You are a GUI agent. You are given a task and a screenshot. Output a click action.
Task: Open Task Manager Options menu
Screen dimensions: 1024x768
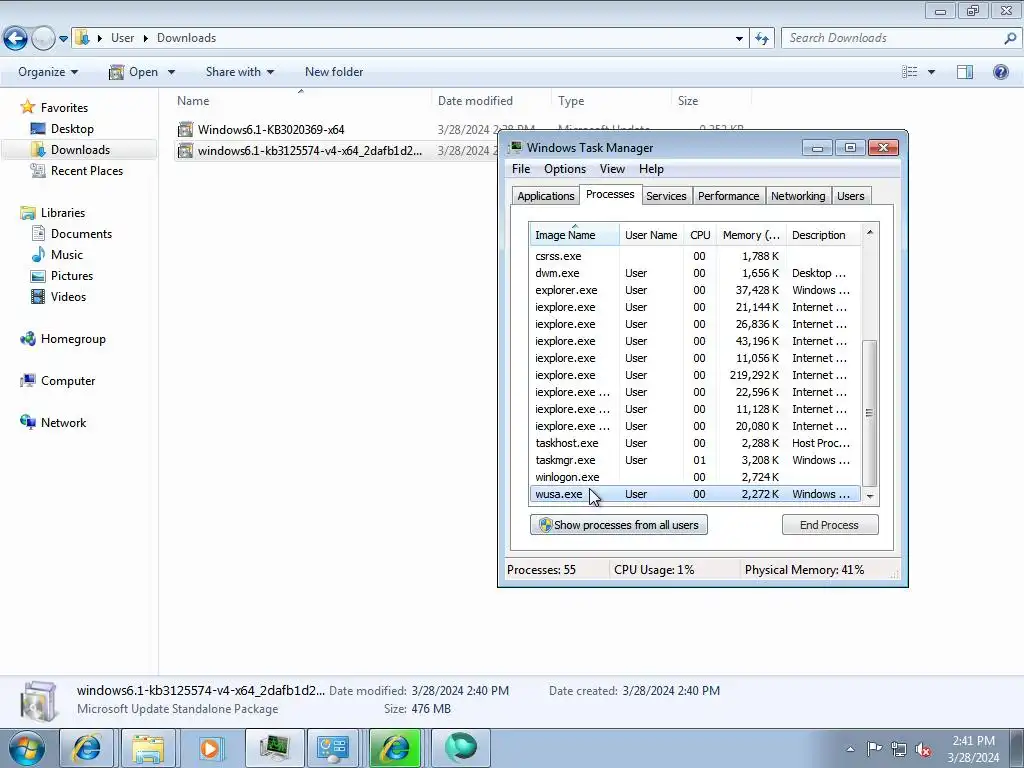point(565,168)
